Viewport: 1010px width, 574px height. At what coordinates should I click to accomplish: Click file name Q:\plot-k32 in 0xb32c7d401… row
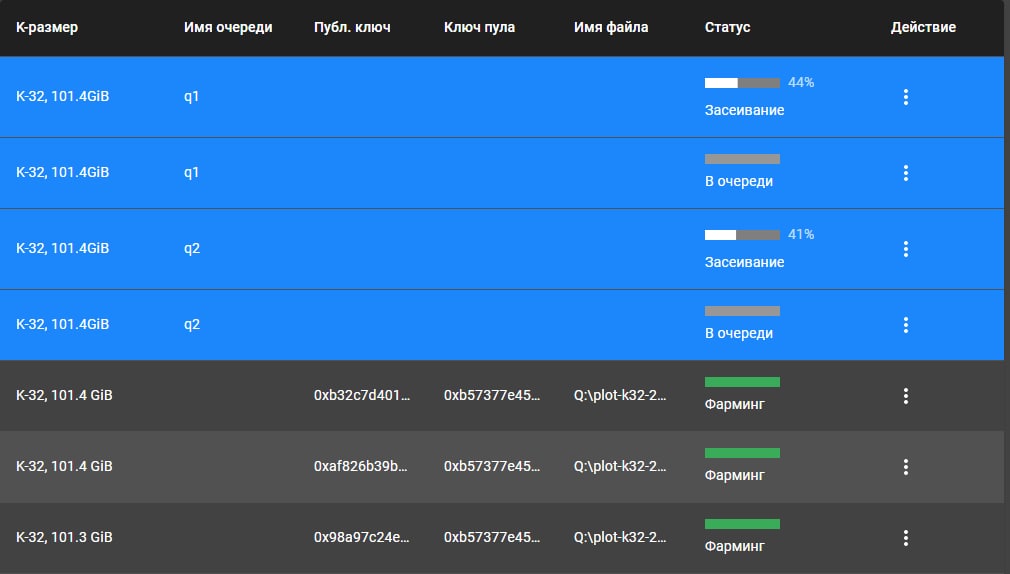[620, 395]
